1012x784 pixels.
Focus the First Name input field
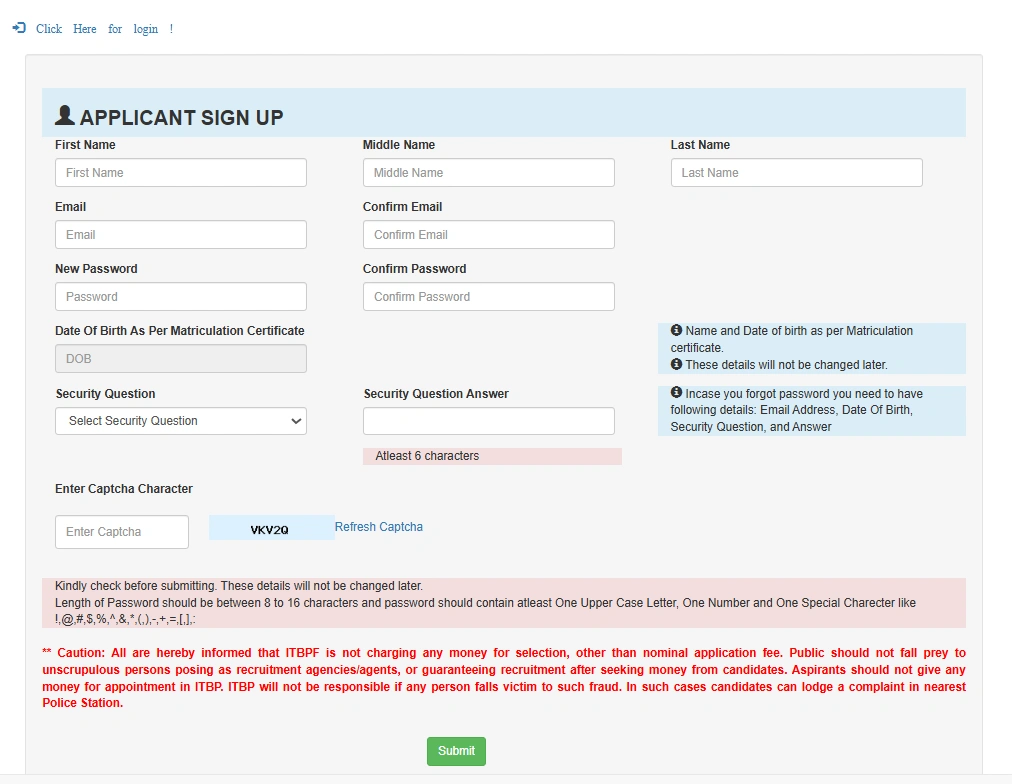point(181,173)
